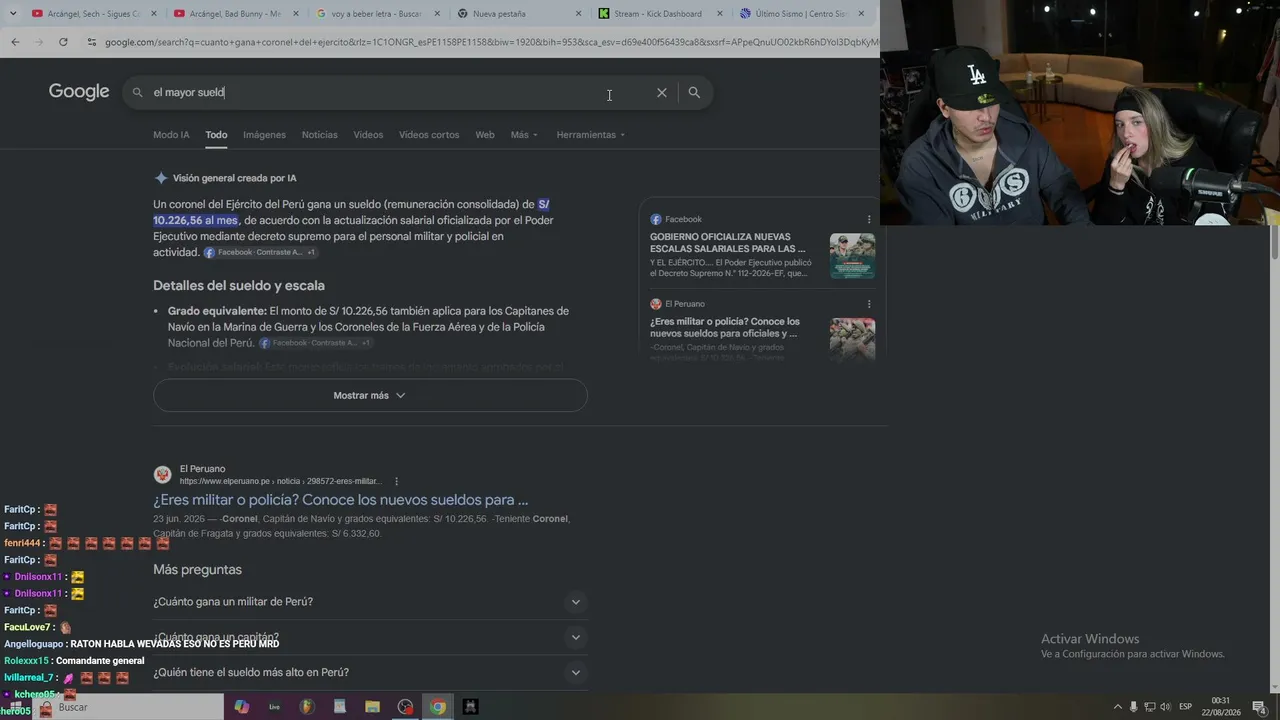Viewport: 1280px width, 720px height.
Task: Close the 'Nueva pestaña' tab
Action: pos(578,14)
